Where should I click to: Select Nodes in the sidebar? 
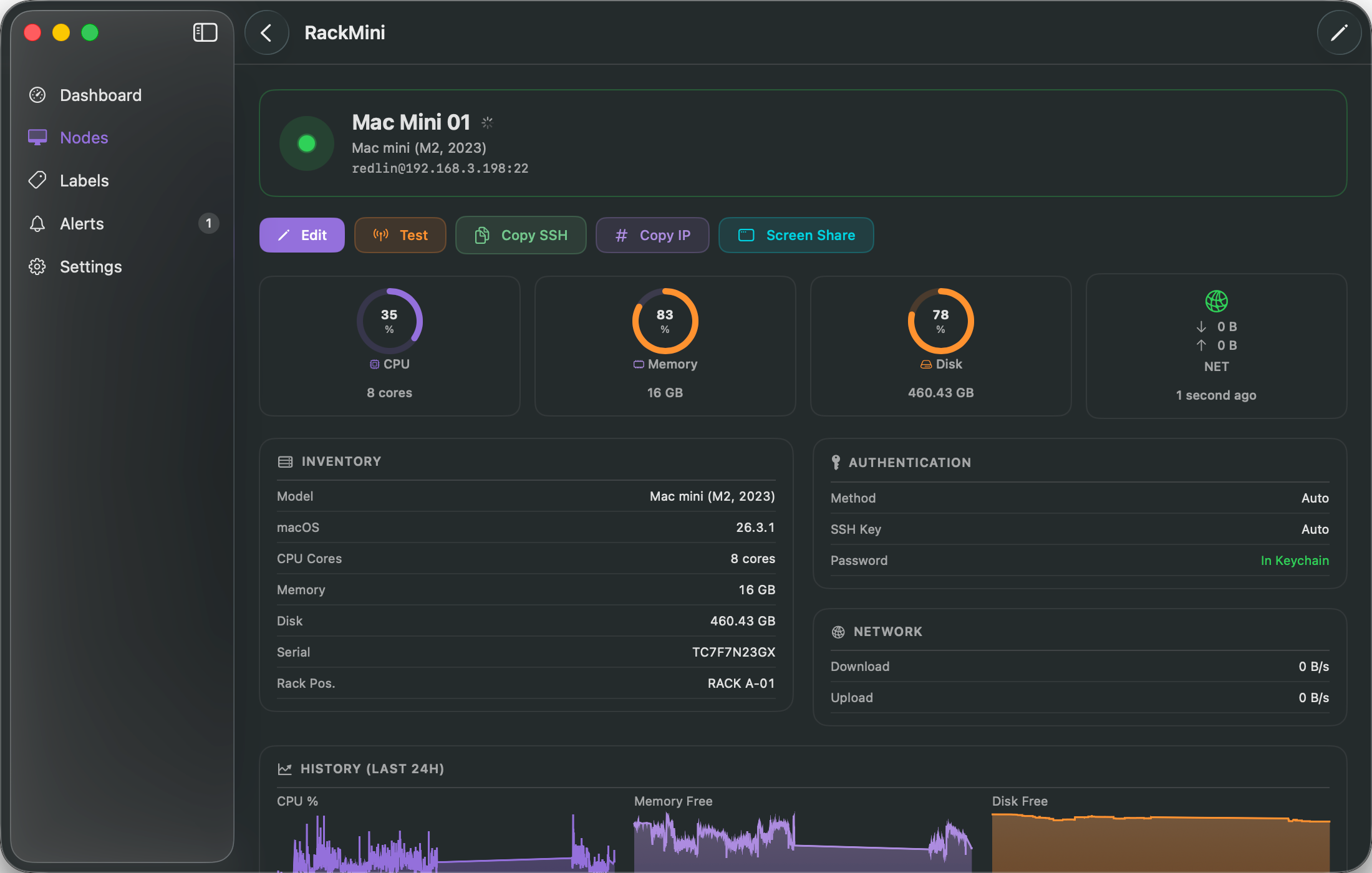pyautogui.click(x=83, y=137)
